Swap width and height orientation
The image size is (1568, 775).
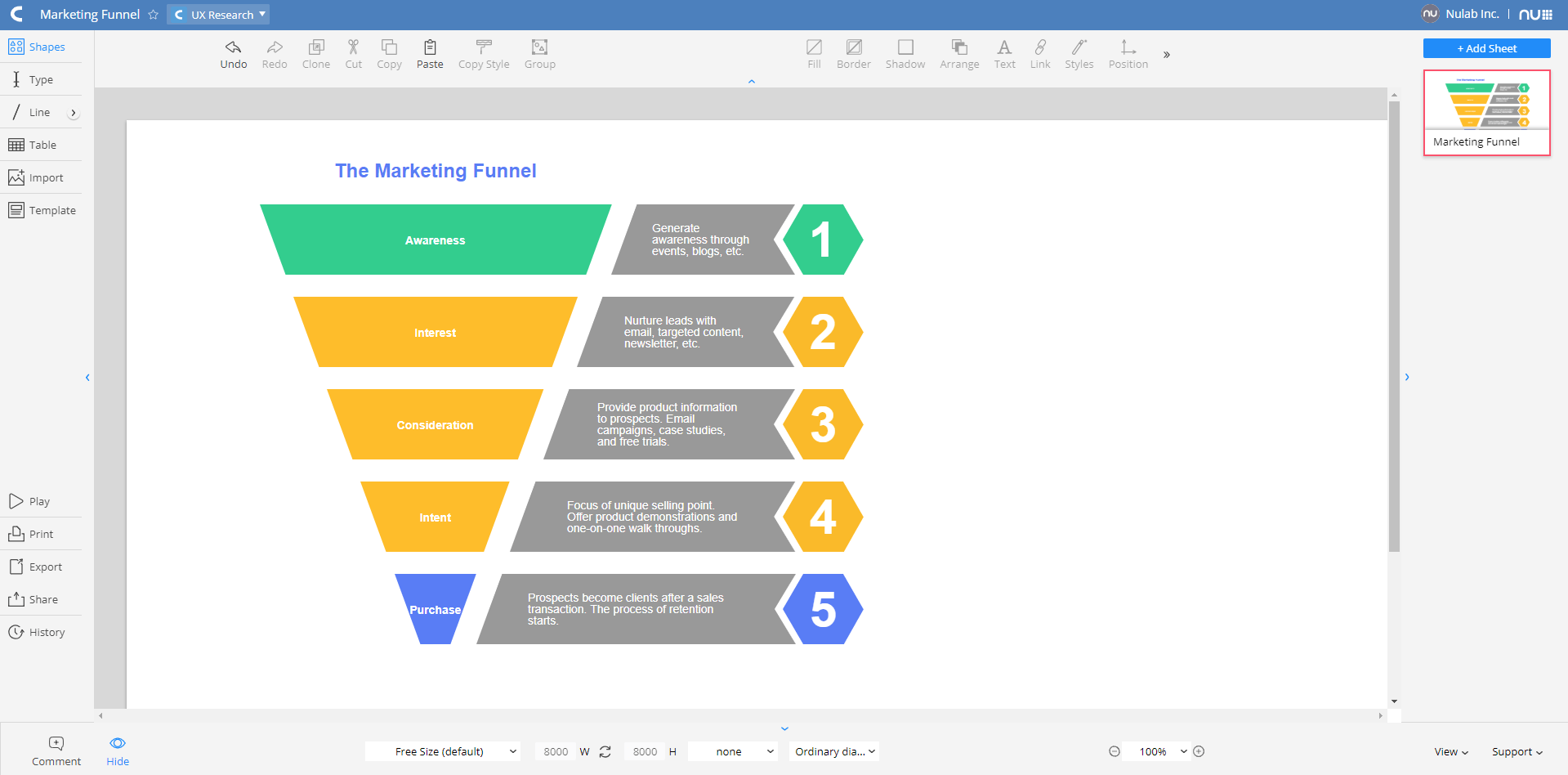(x=605, y=751)
